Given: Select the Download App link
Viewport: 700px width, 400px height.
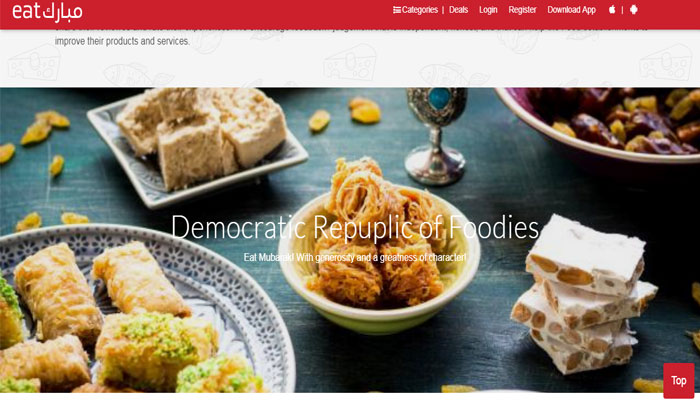Looking at the screenshot, I should pyautogui.click(x=571, y=10).
